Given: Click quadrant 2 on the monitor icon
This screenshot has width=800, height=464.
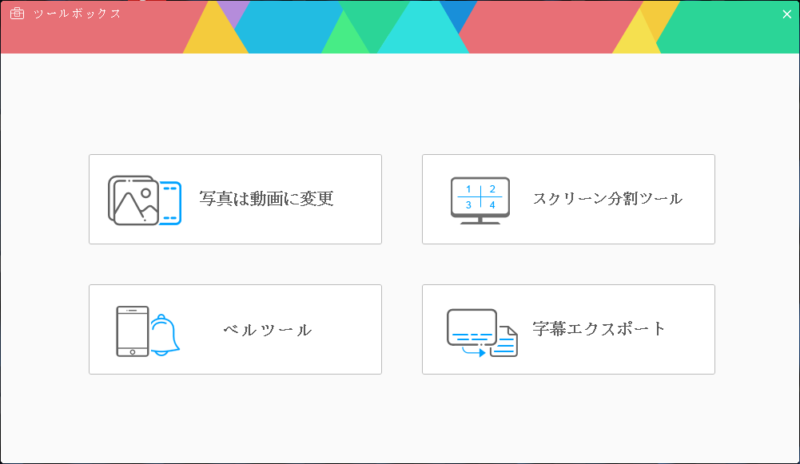Looking at the screenshot, I should coord(492,189).
